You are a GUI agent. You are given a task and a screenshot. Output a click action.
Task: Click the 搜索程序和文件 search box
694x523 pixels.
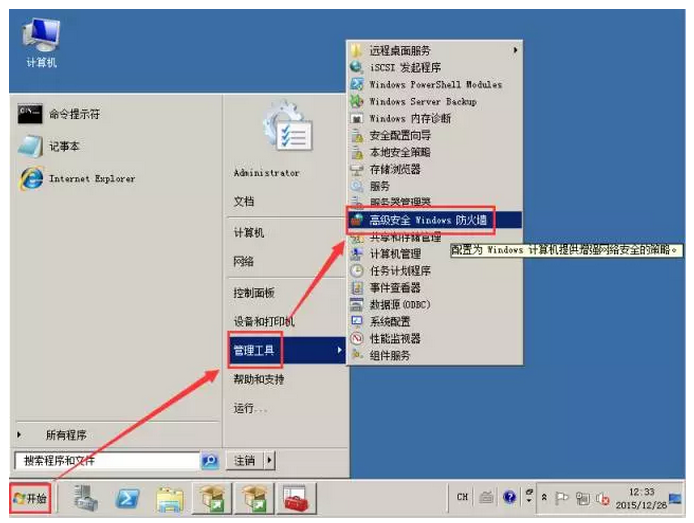(108, 461)
